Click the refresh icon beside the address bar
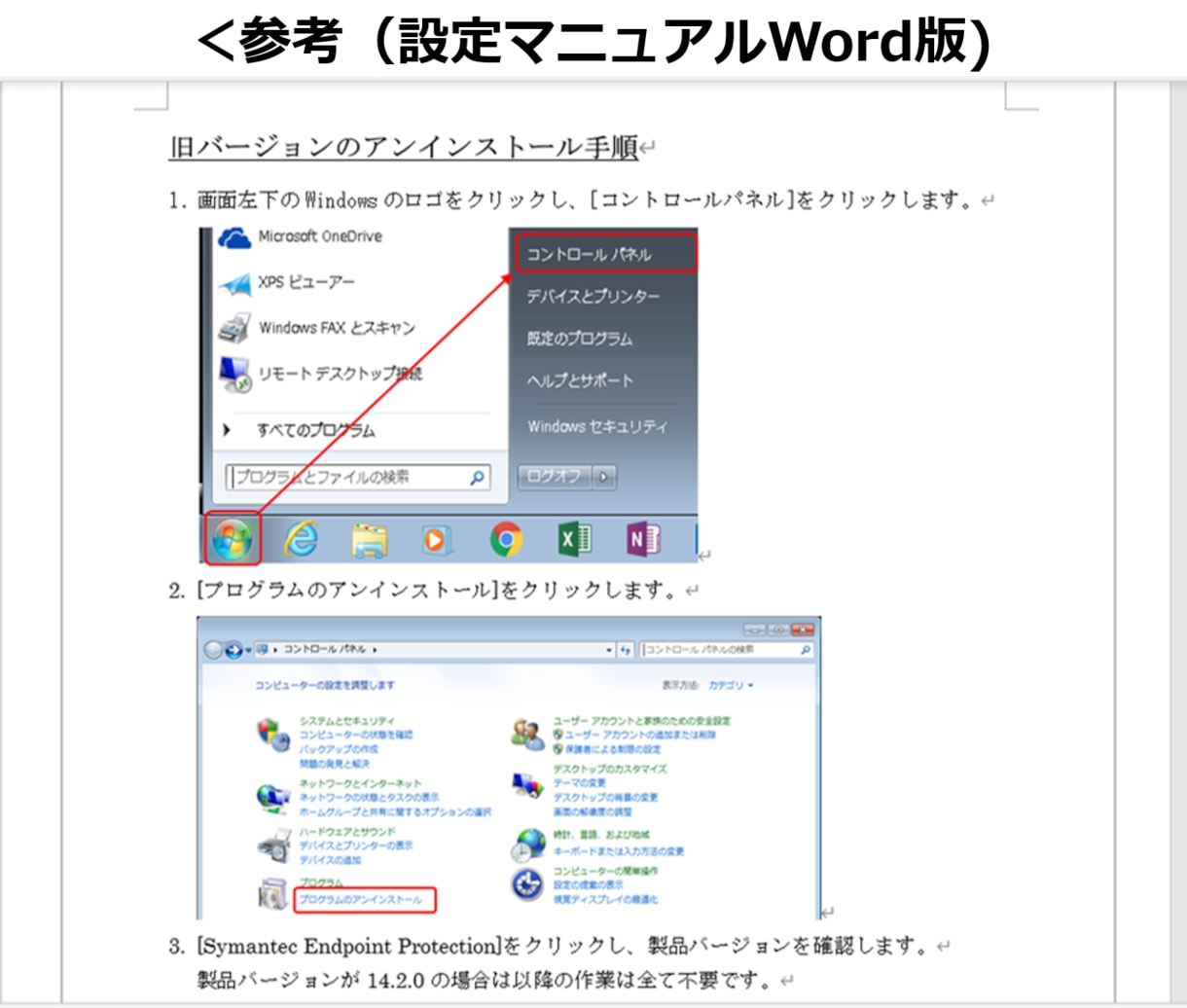Viewport: 1187px width, 1008px height. [x=625, y=649]
